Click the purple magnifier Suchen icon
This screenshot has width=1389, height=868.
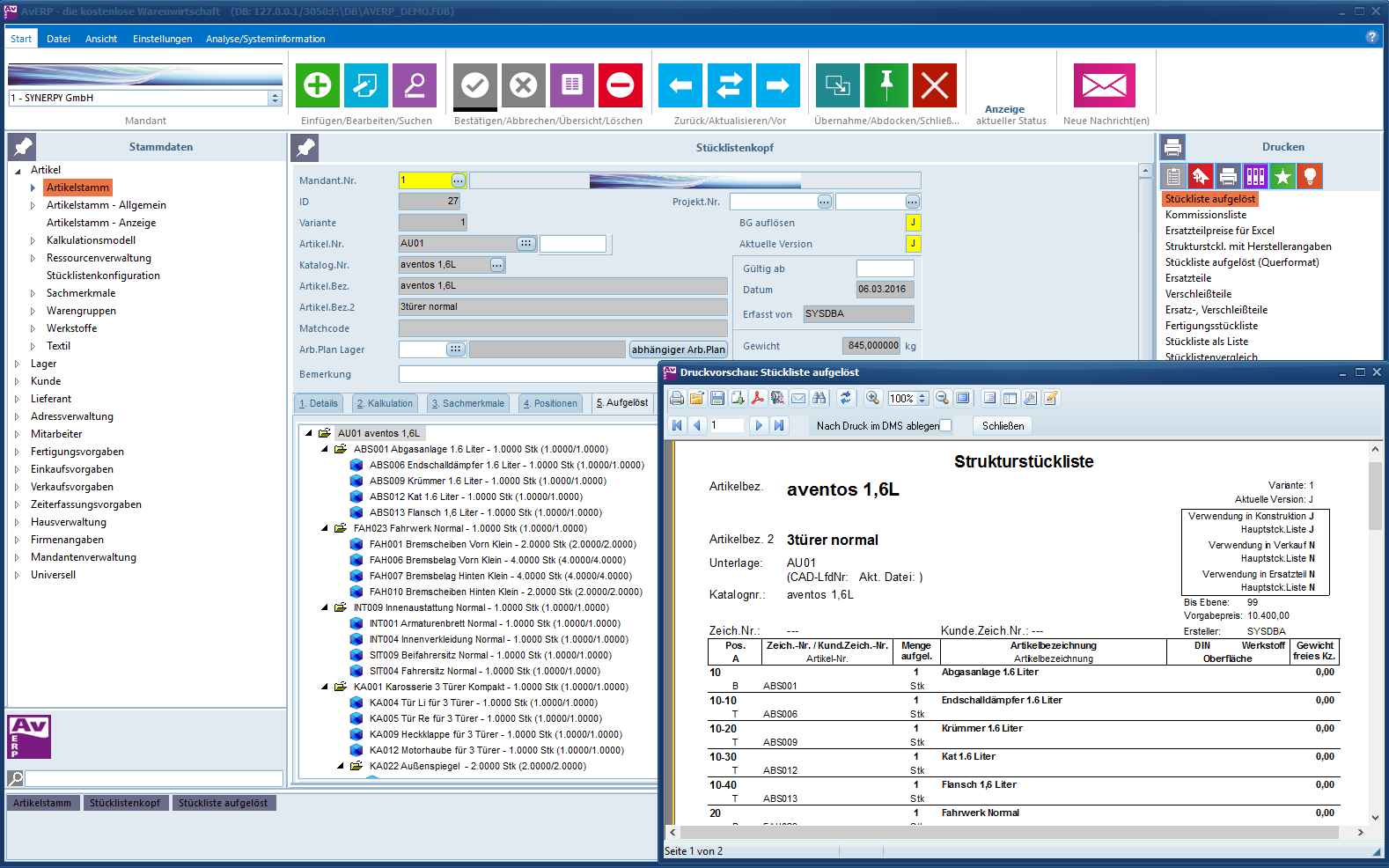coord(414,85)
